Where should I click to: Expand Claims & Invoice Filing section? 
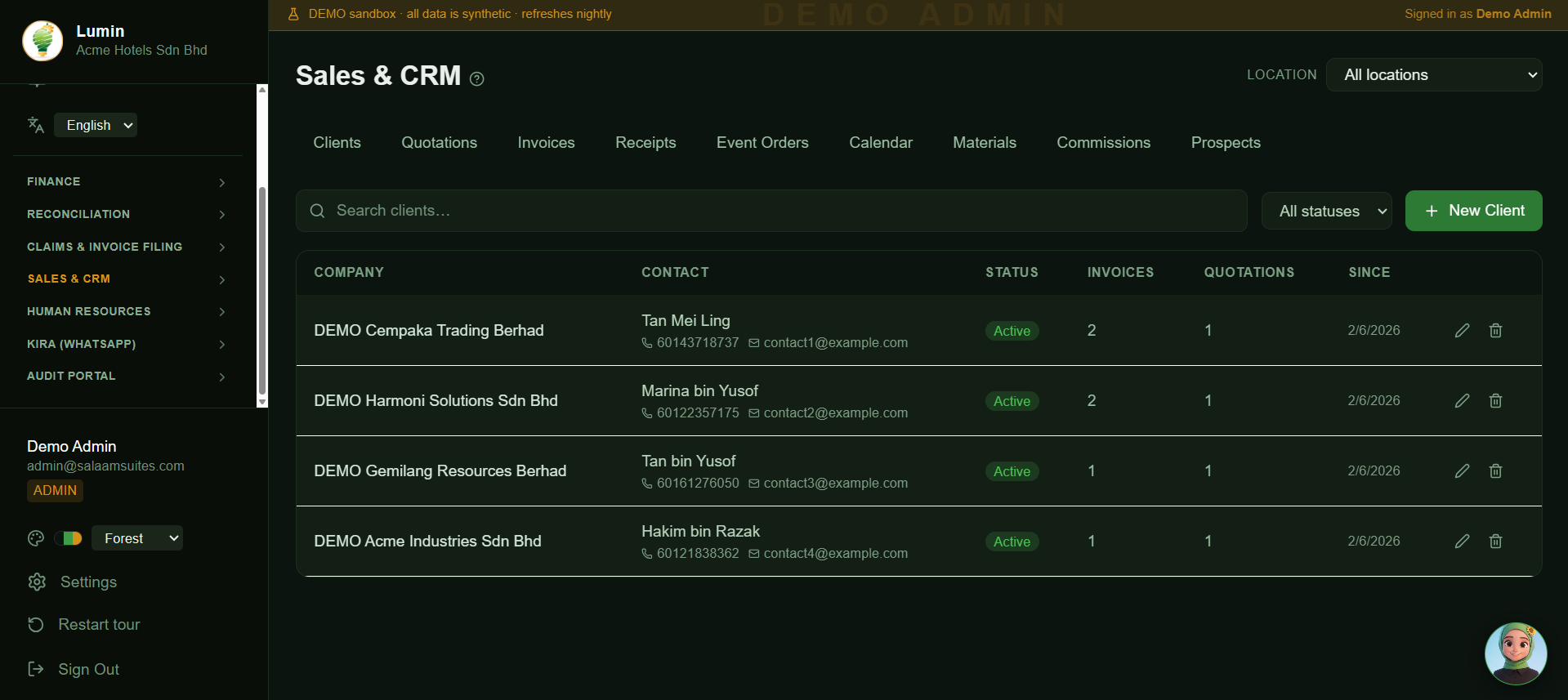pos(127,247)
